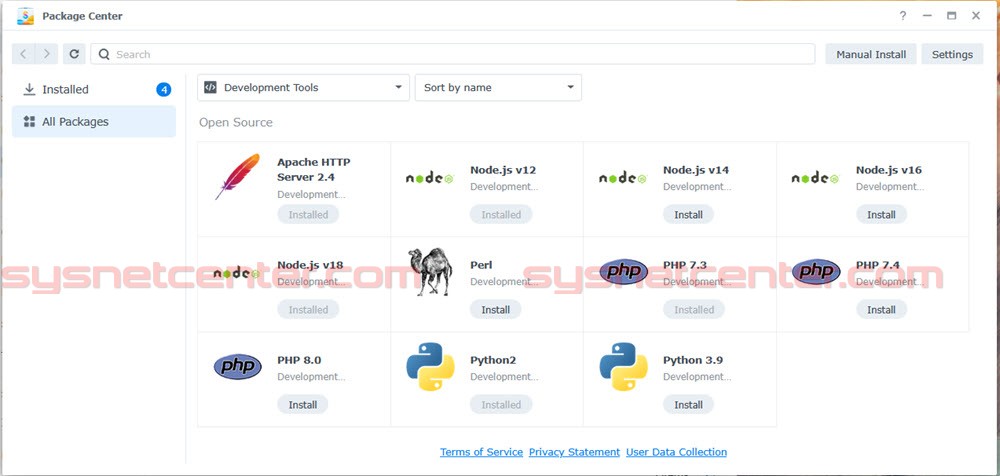The width and height of the screenshot is (1000, 476).
Task: Click the Package Center app icon in title bar
Action: click(x=26, y=16)
